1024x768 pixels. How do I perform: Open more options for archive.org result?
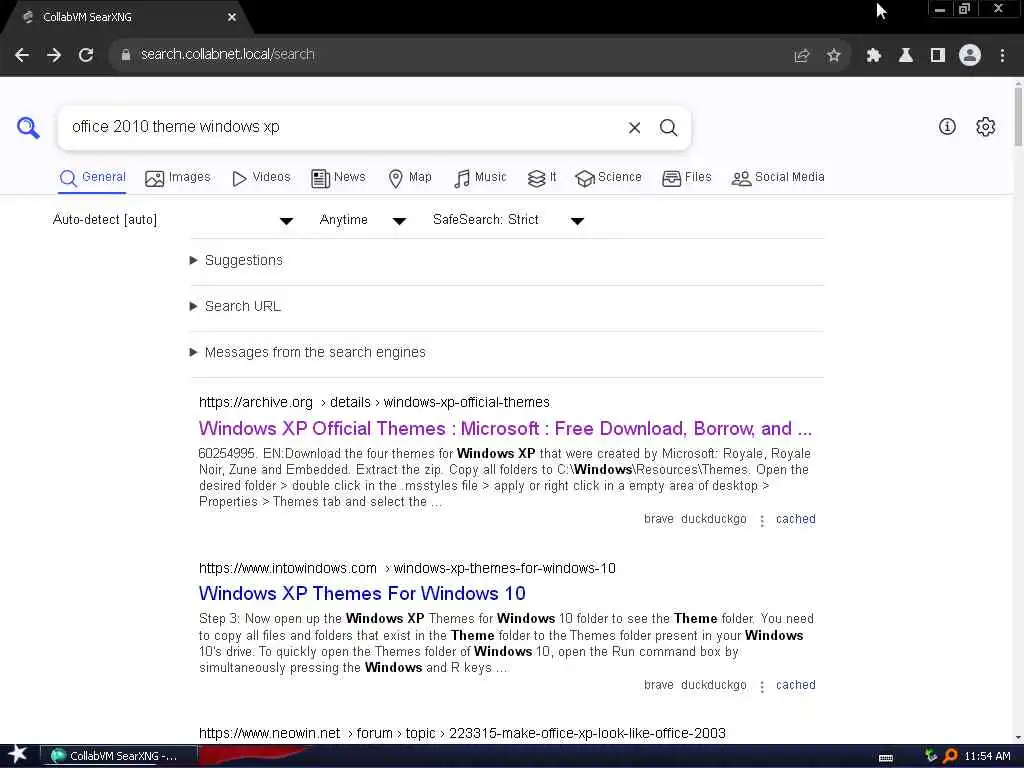pyautogui.click(x=761, y=520)
